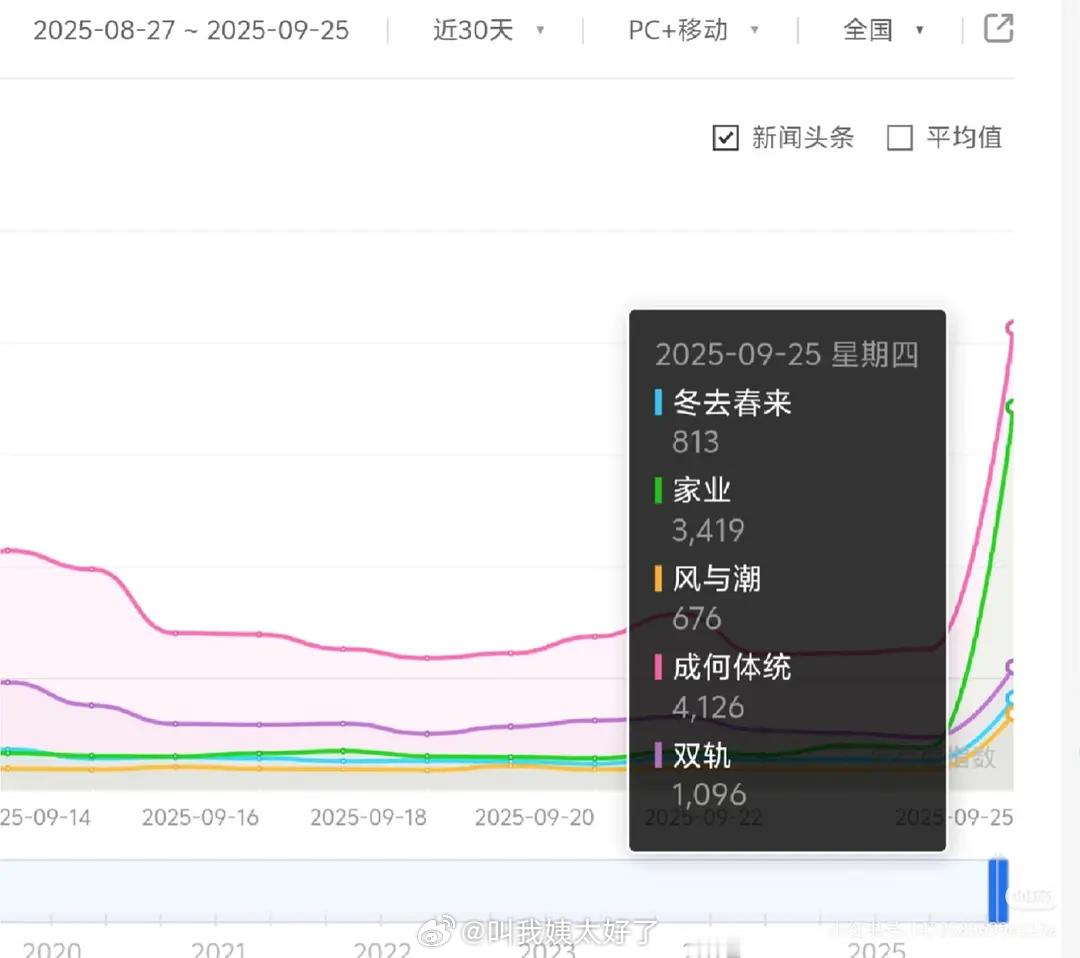The width and height of the screenshot is (1080, 958).
Task: Click the 风与潮 orange color swatch in tooltip
Action: (658, 579)
